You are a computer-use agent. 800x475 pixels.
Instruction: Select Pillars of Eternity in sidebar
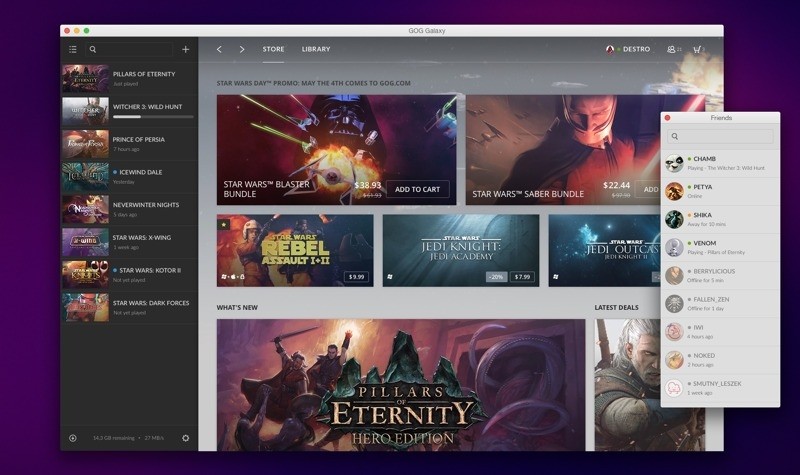point(129,79)
